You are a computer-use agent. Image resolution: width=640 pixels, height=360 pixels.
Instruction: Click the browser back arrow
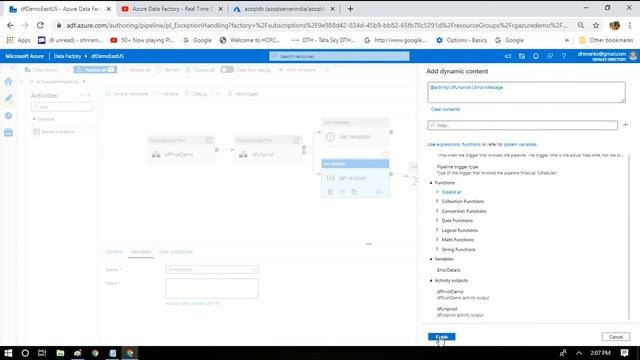[x=10, y=25]
